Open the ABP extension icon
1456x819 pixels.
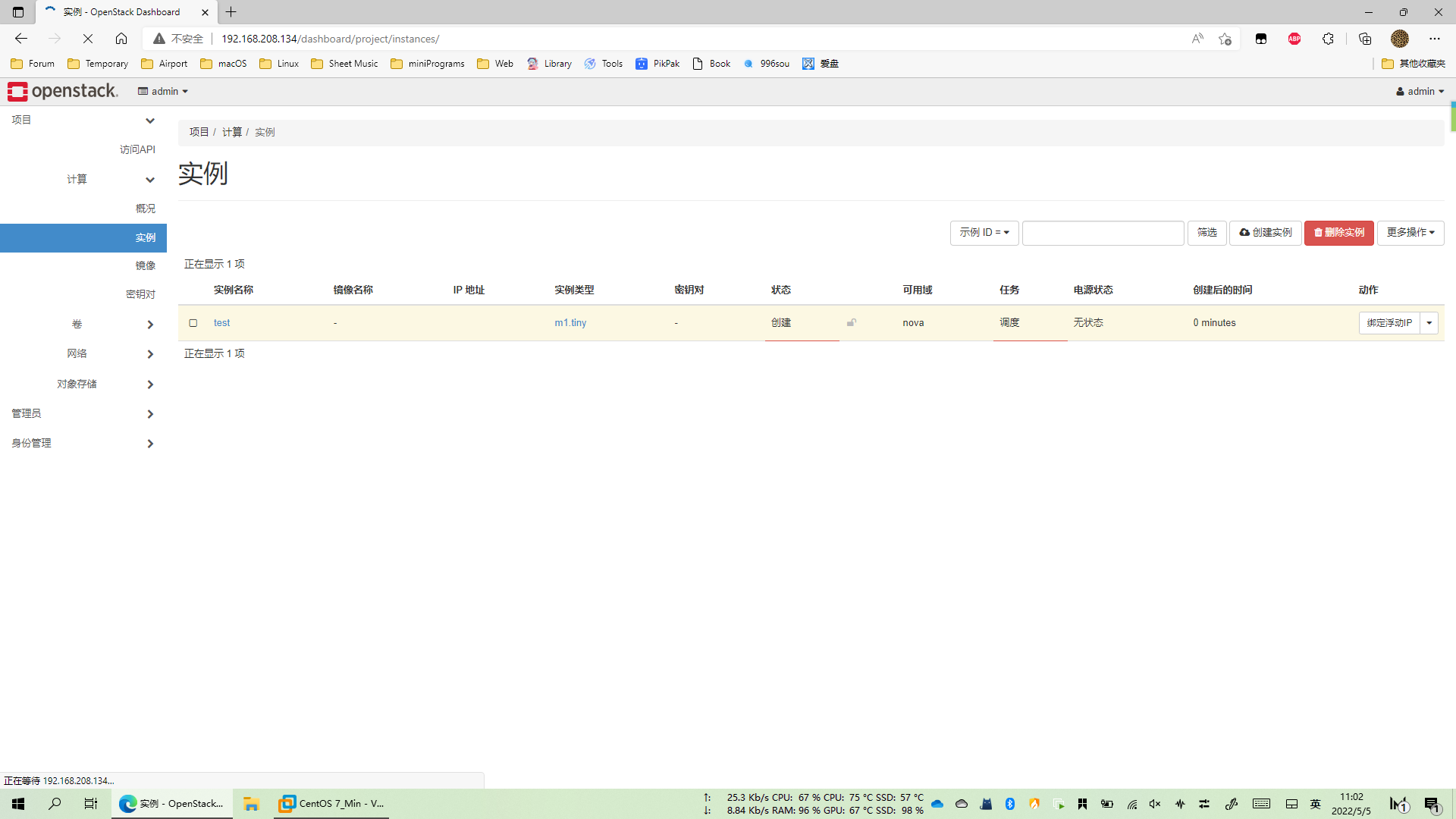pos(1294,39)
